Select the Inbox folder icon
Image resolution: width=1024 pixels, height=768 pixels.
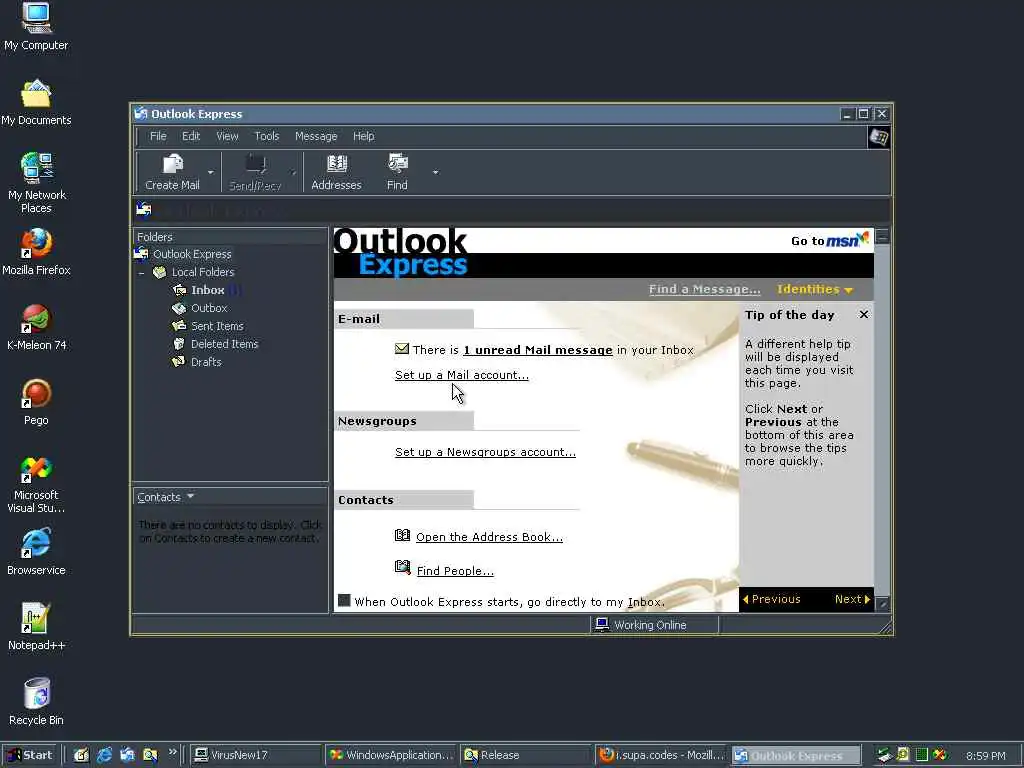point(180,290)
